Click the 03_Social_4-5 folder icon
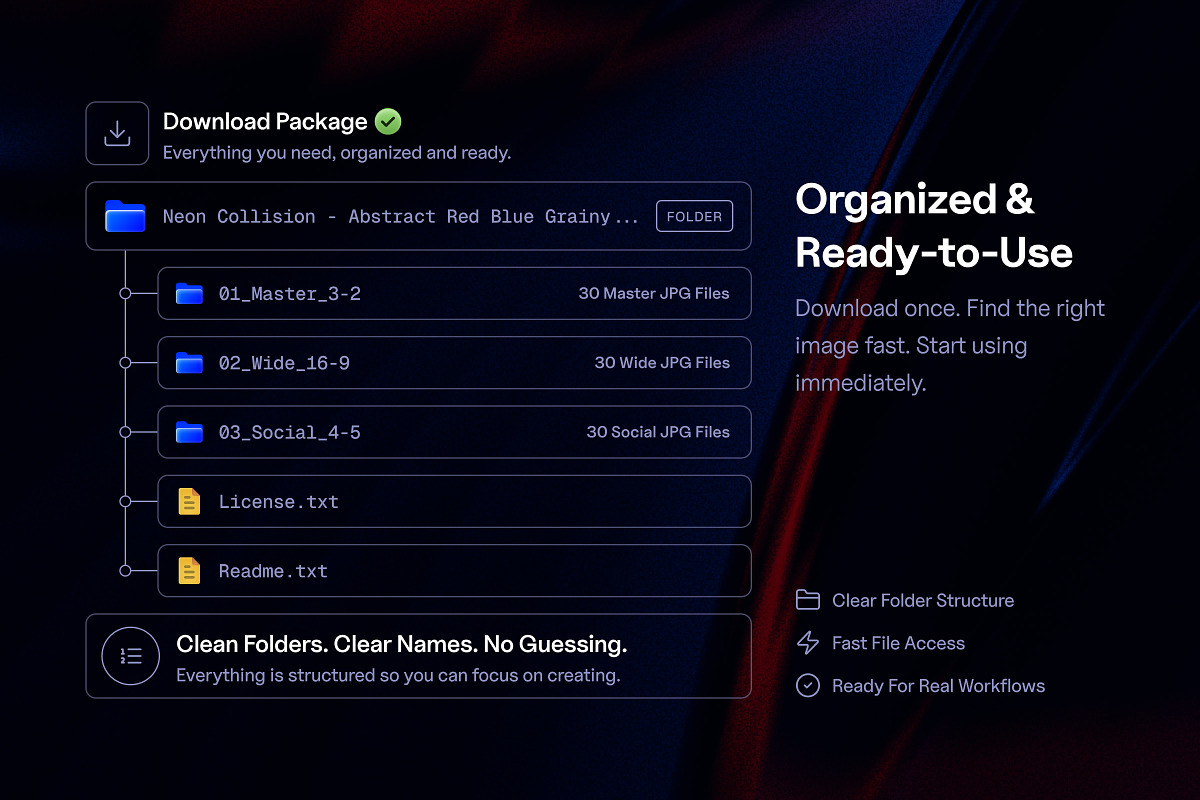The width and height of the screenshot is (1200, 800). [189, 432]
